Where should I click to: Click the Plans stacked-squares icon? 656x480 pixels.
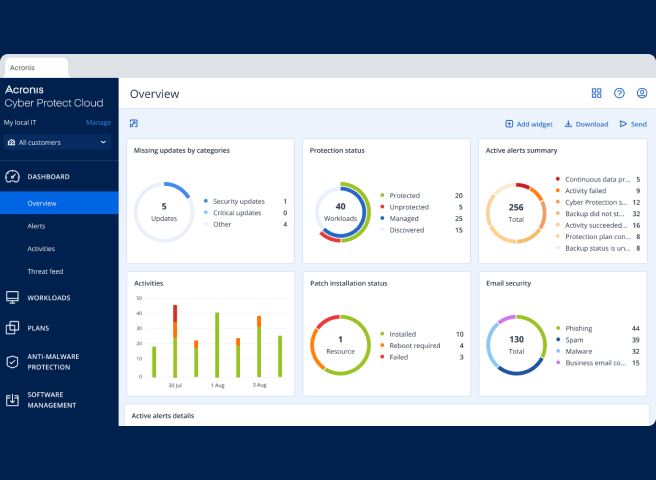pyautogui.click(x=12, y=328)
